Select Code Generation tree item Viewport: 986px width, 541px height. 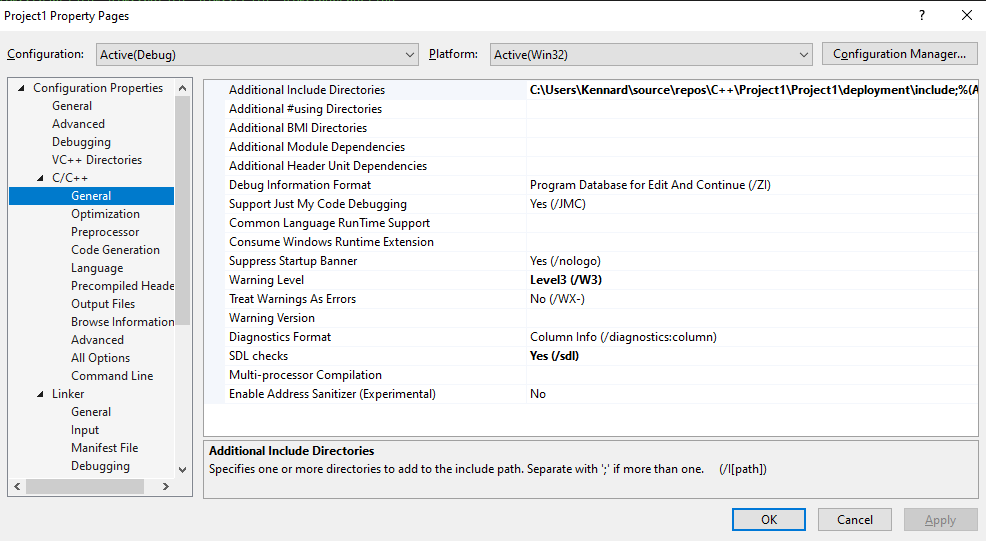(115, 250)
